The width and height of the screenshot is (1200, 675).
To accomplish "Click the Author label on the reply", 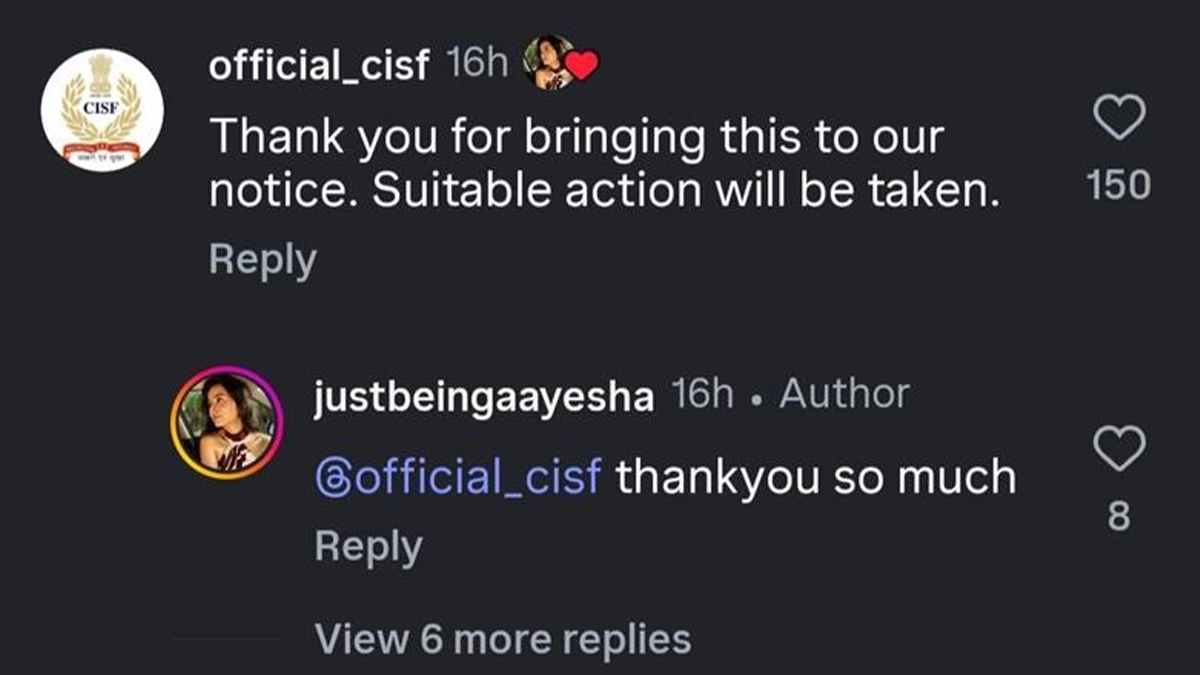I will pyautogui.click(x=844, y=395).
